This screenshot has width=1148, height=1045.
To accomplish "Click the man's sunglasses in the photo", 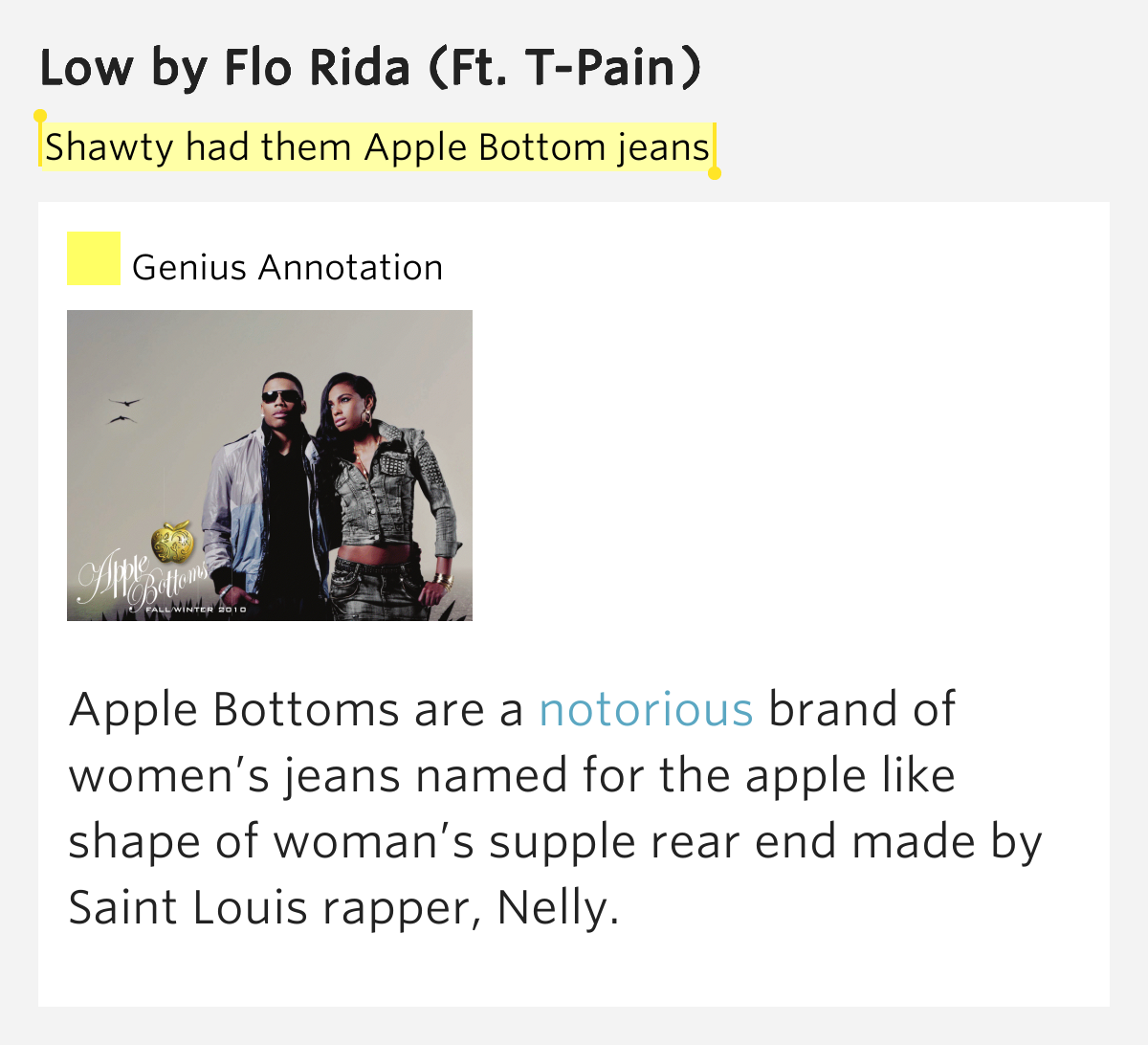I will point(279,397).
